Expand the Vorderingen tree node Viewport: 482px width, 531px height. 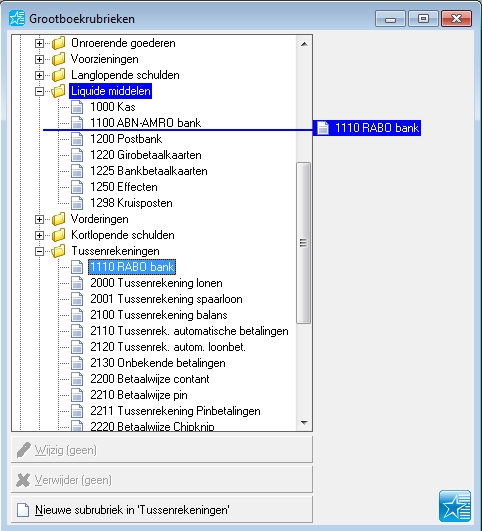pyautogui.click(x=39, y=219)
